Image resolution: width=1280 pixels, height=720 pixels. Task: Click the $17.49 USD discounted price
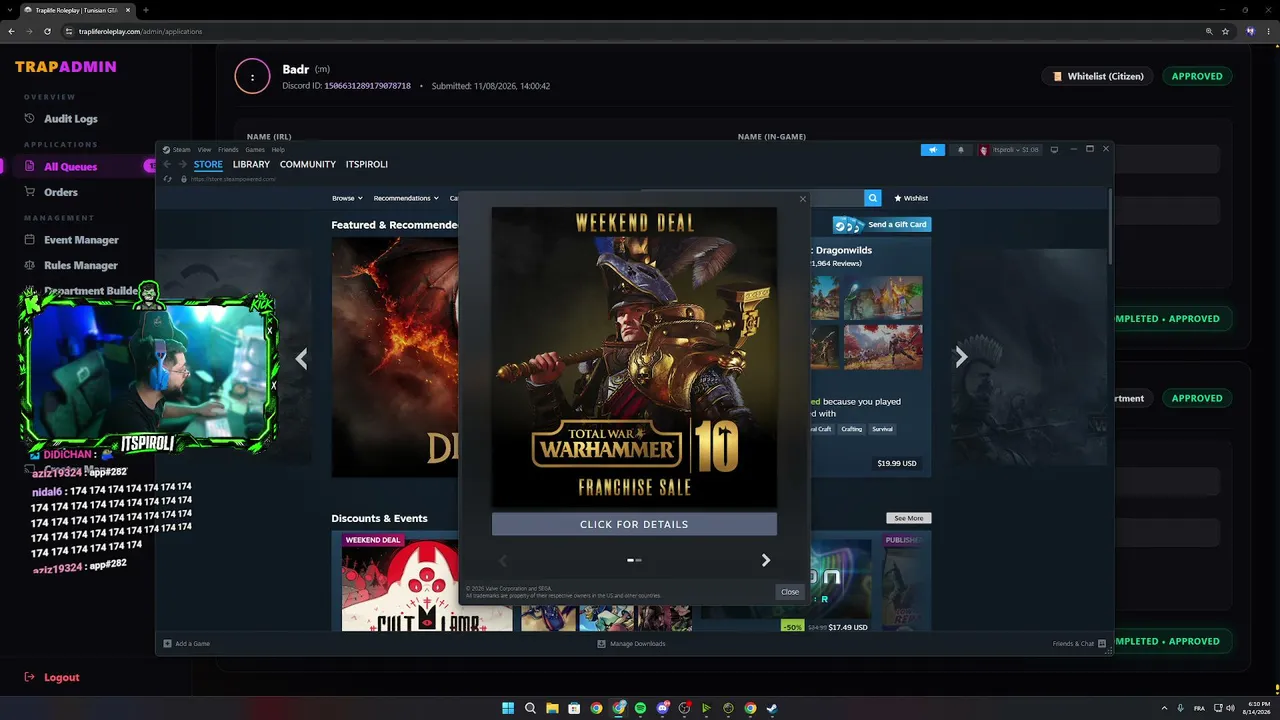coord(848,627)
